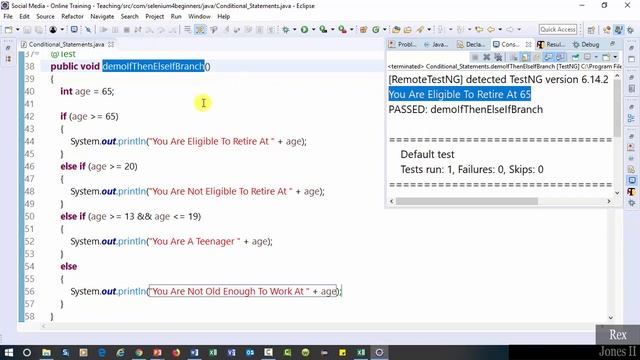Click the External Tools run icon
The height and width of the screenshot is (360, 640).
point(342,29)
